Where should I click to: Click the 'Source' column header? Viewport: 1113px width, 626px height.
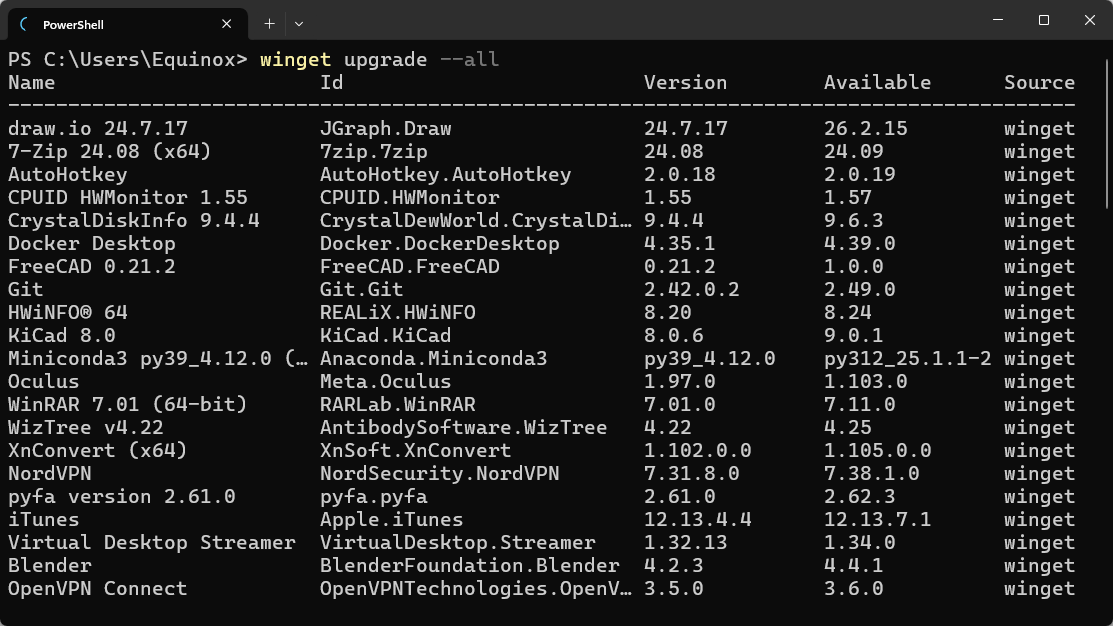point(1039,82)
